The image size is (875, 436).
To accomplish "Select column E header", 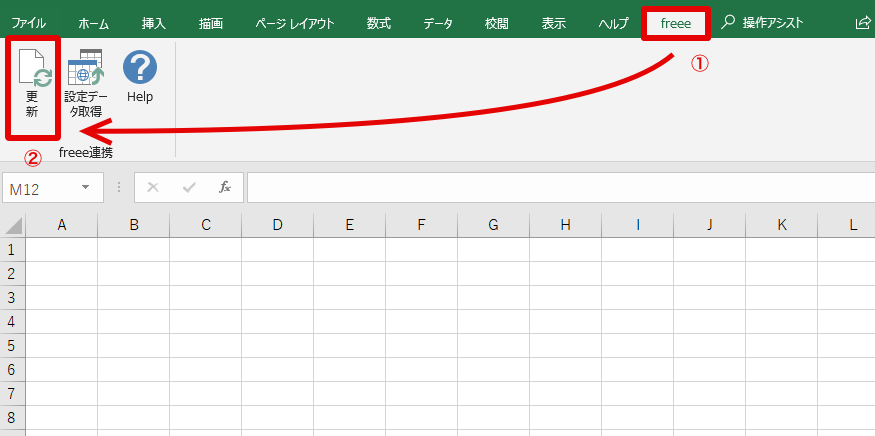I will pos(349,225).
